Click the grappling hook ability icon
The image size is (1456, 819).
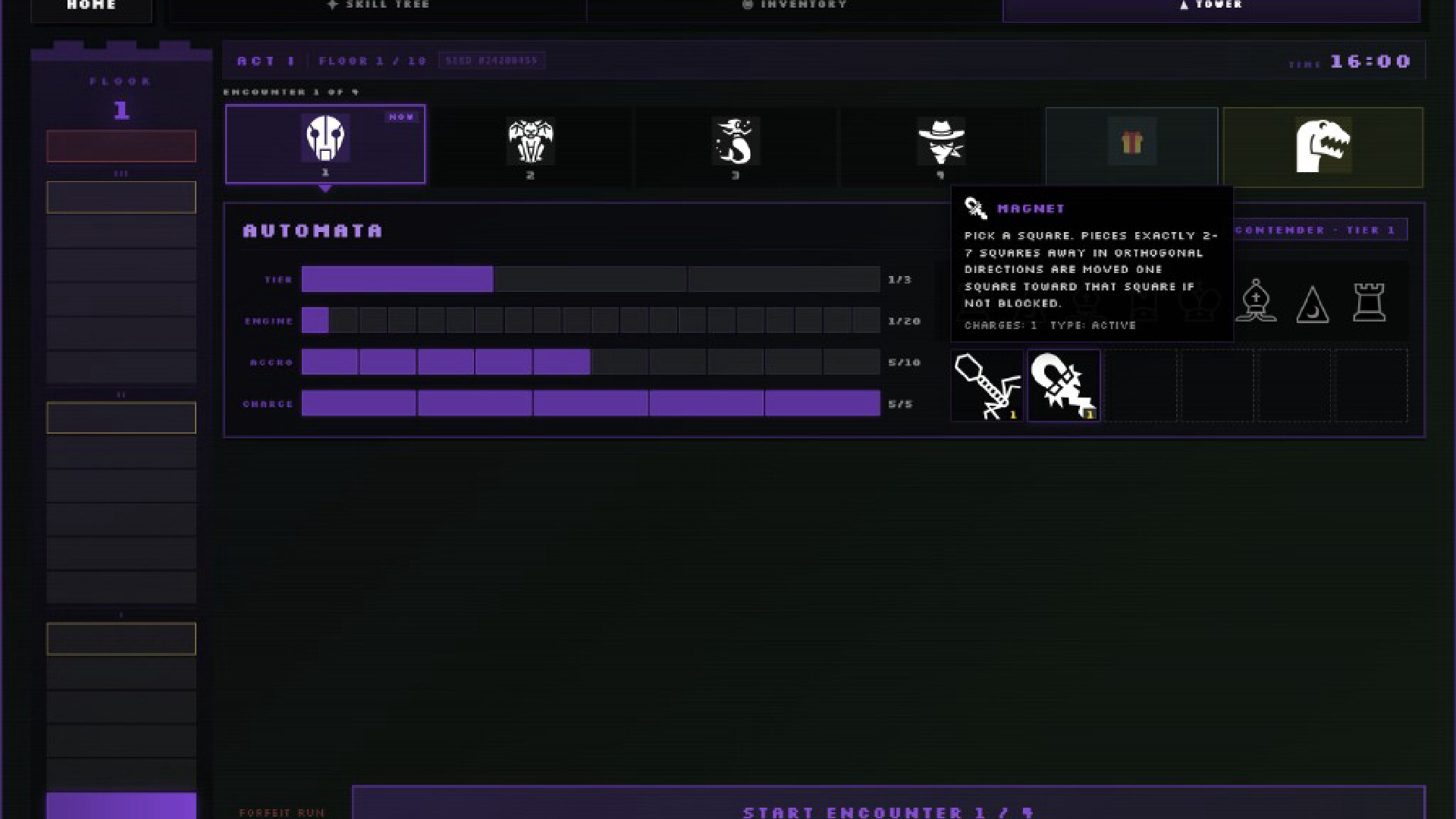point(987,385)
